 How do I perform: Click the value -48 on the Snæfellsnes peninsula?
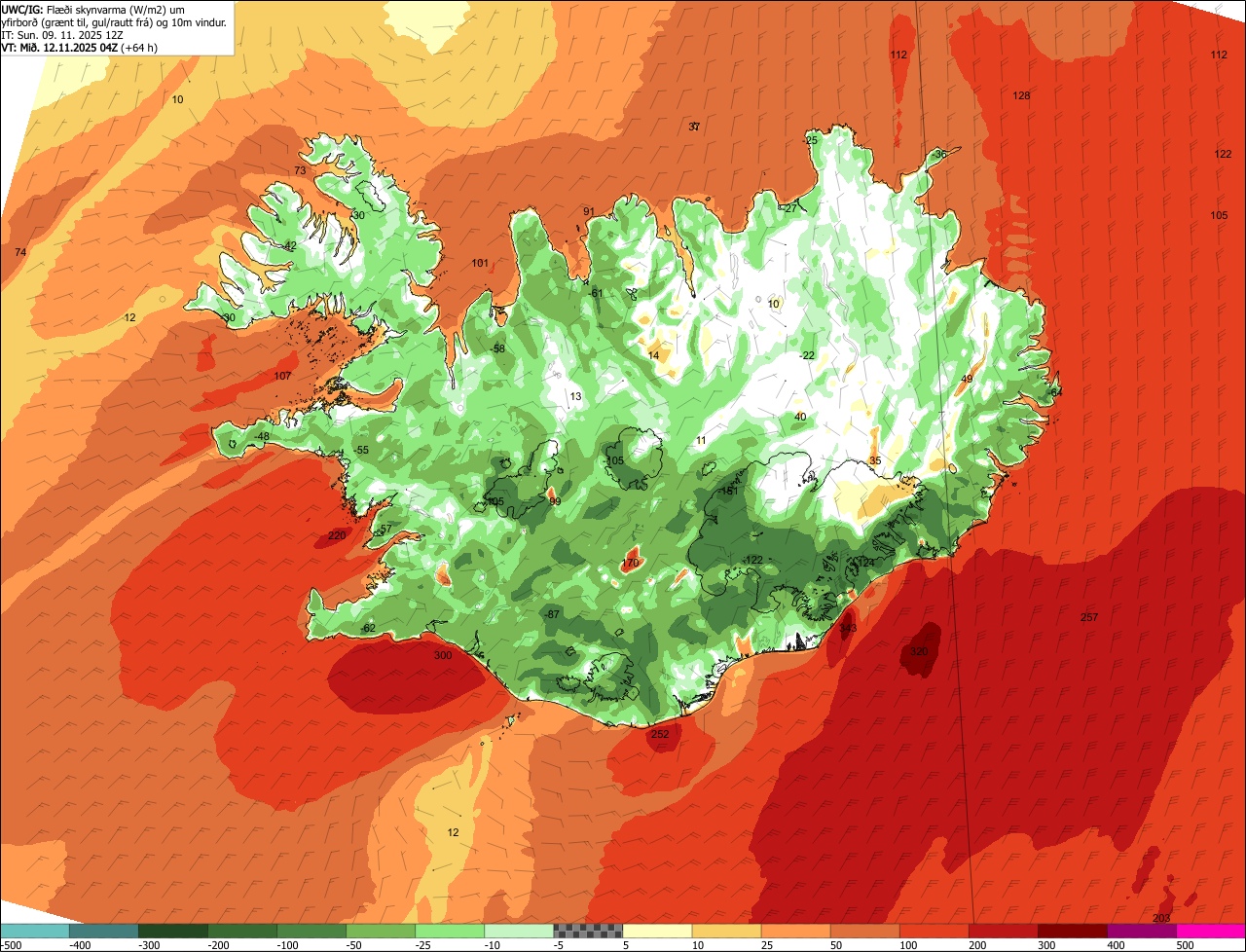pyautogui.click(x=262, y=436)
